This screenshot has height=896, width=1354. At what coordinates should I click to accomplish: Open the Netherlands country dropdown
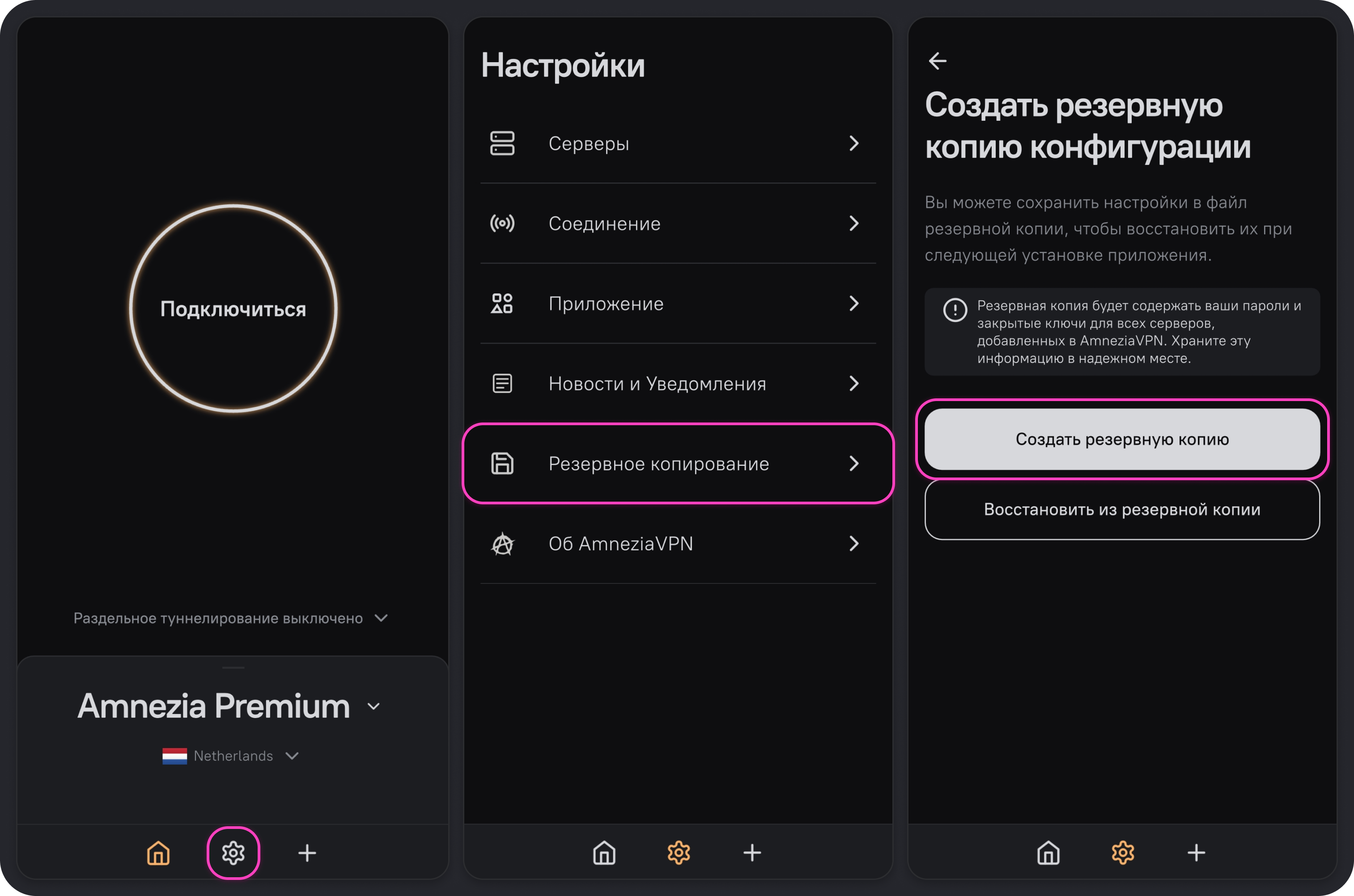pos(292,756)
